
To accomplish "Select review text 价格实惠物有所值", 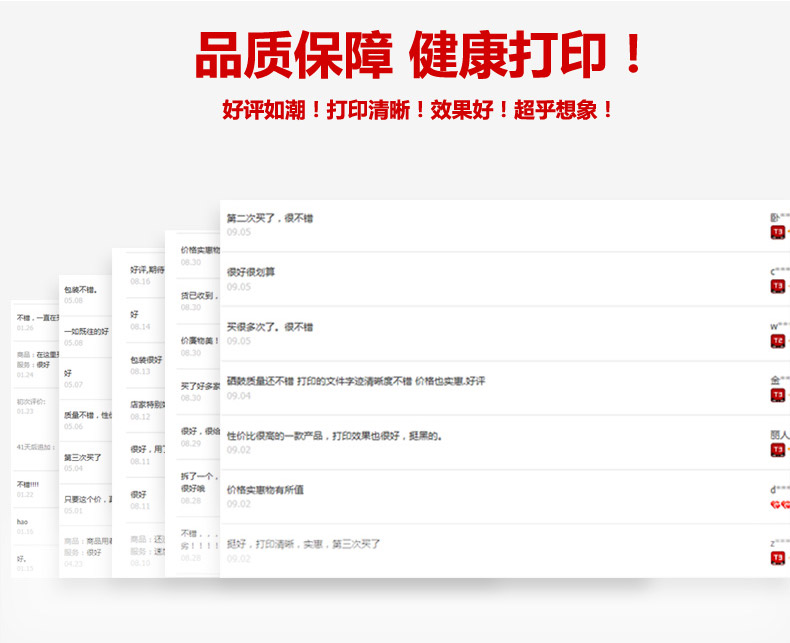I will coord(265,490).
